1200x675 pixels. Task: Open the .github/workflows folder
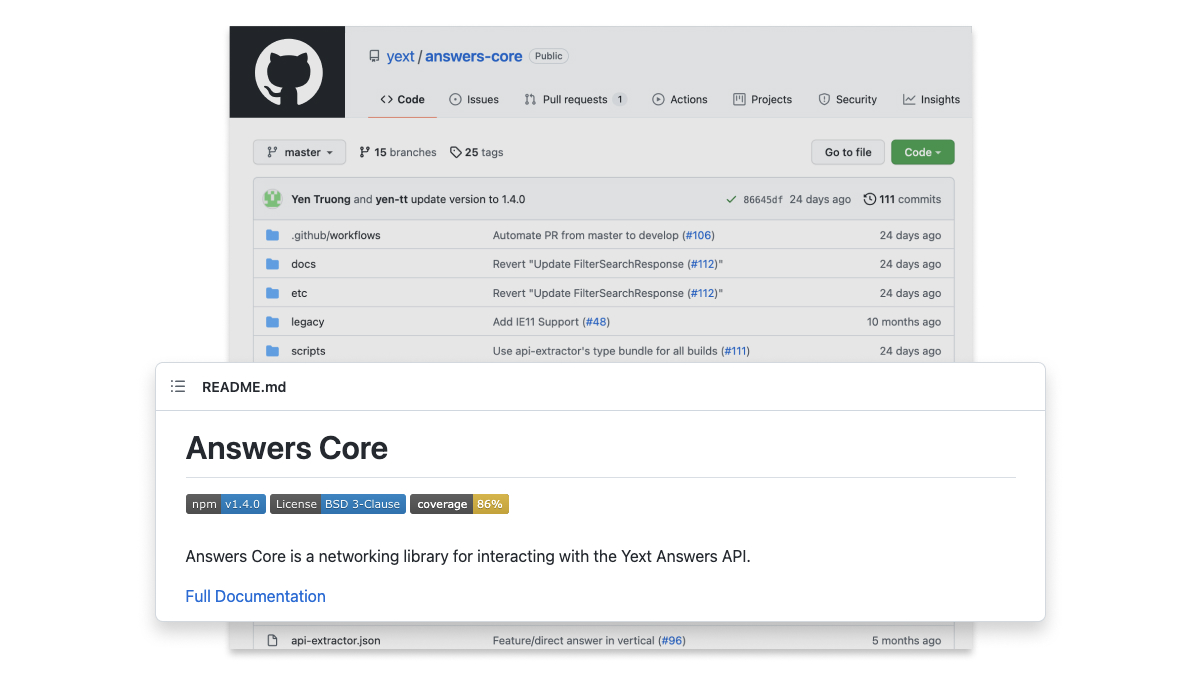336,235
